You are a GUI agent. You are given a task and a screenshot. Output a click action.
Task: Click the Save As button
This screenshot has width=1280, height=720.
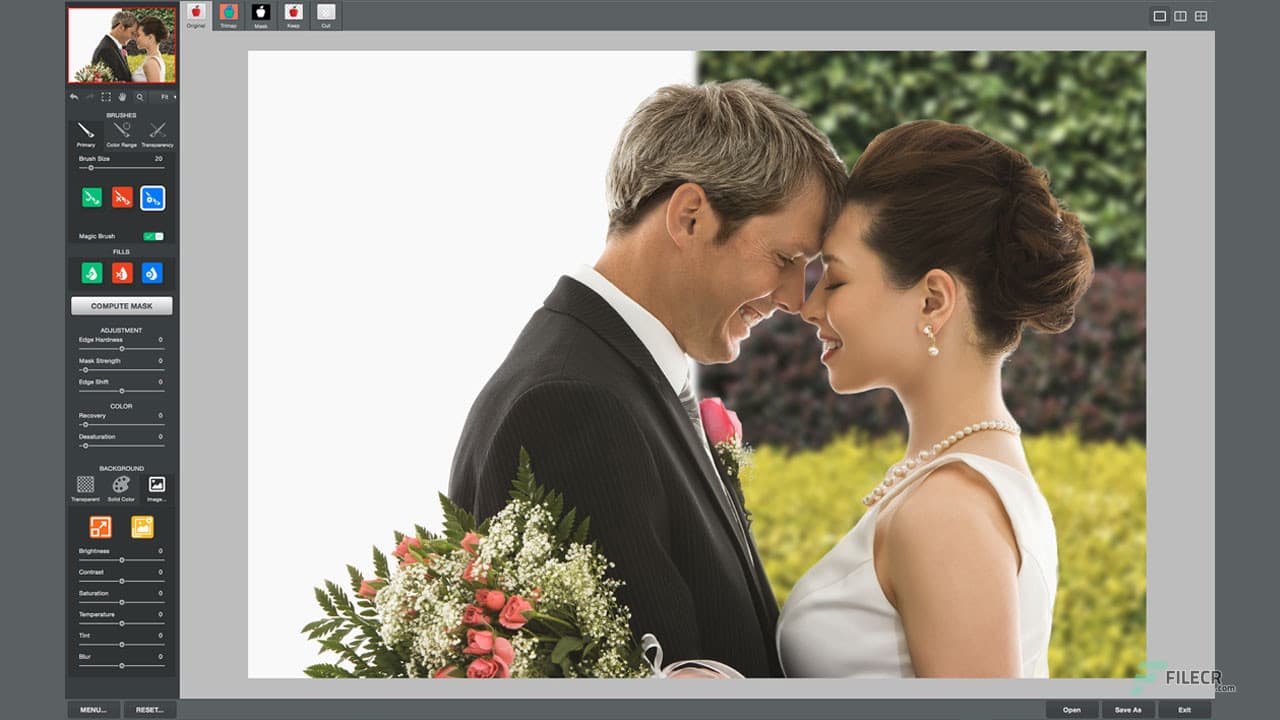pyautogui.click(x=1128, y=710)
